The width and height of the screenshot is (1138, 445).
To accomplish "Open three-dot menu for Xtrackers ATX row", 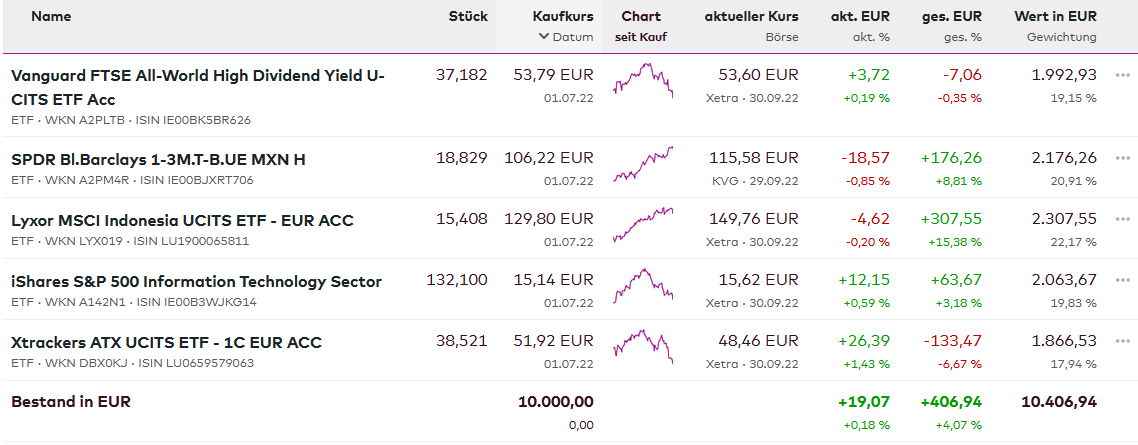I will [x=1122, y=341].
